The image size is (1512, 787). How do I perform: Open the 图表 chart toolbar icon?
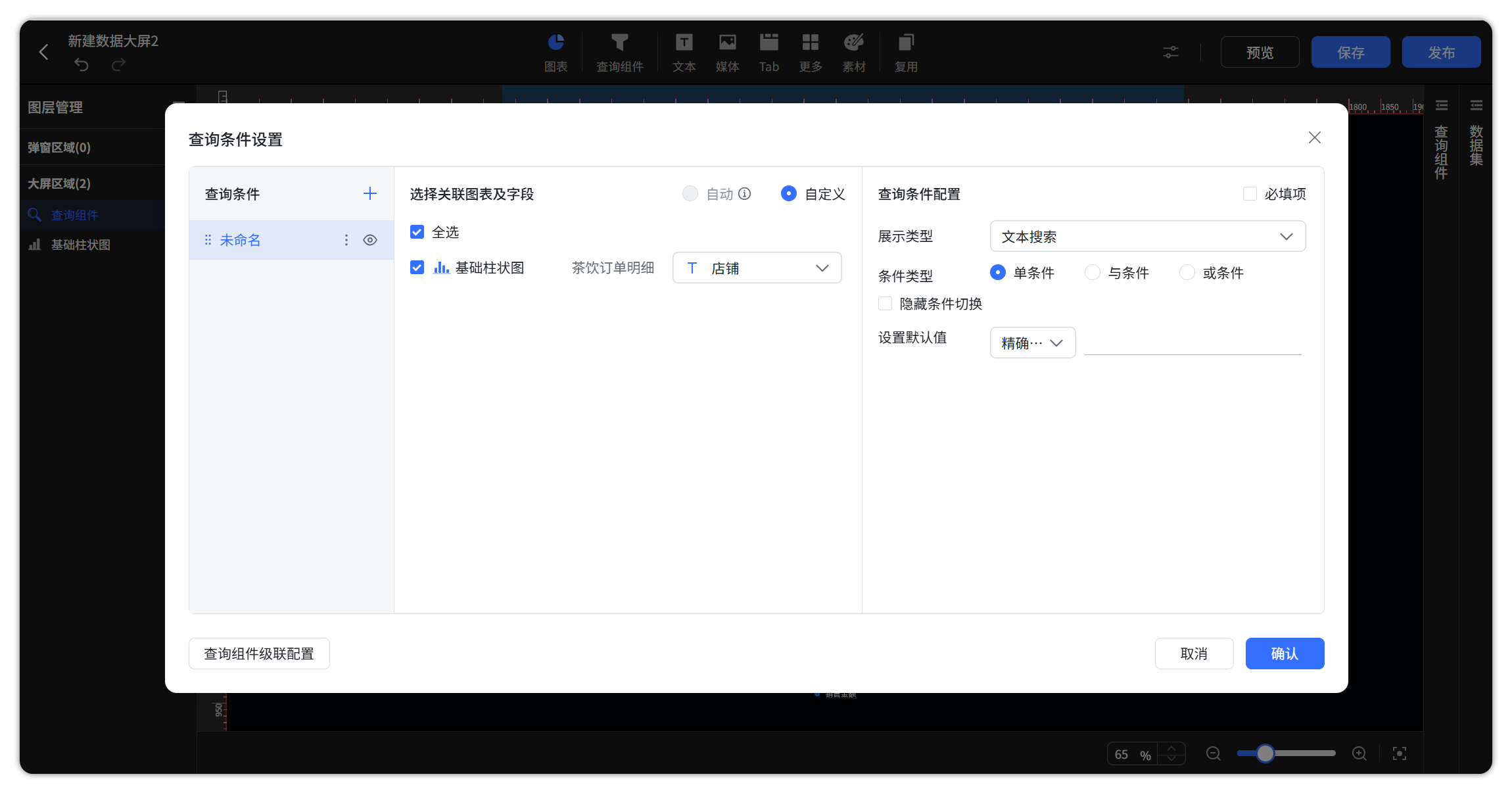(x=556, y=53)
